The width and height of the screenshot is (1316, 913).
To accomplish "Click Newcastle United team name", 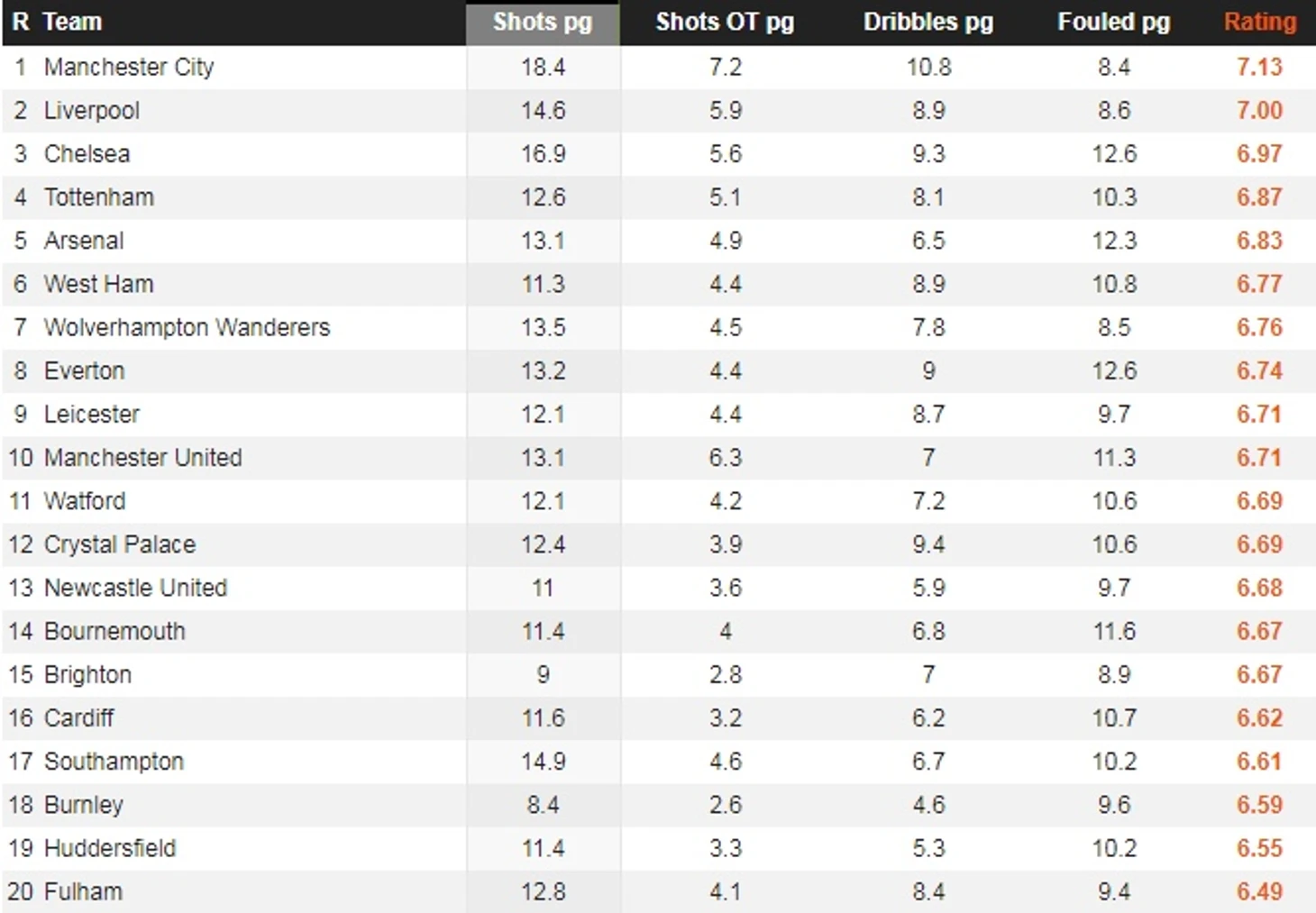I will [136, 588].
